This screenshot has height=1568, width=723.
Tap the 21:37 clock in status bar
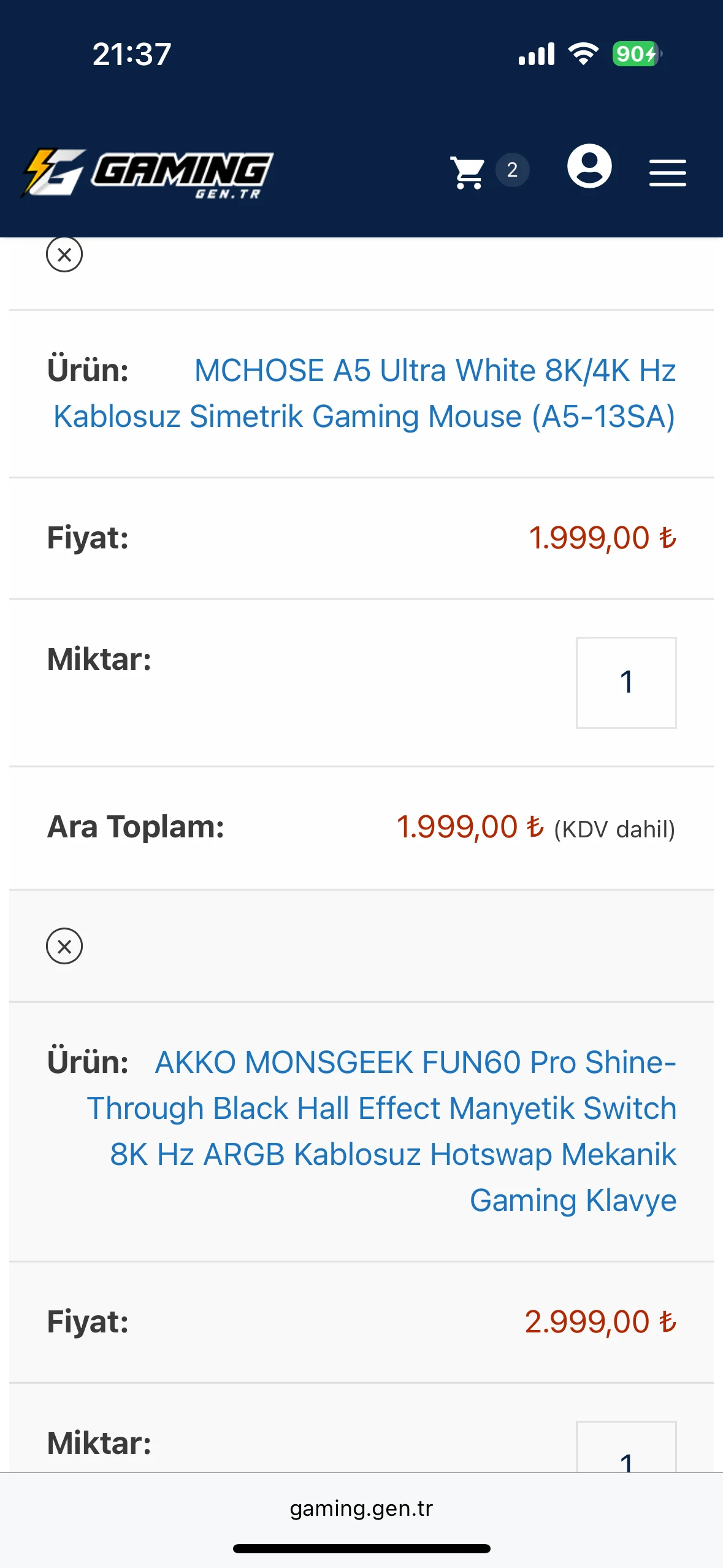132,54
